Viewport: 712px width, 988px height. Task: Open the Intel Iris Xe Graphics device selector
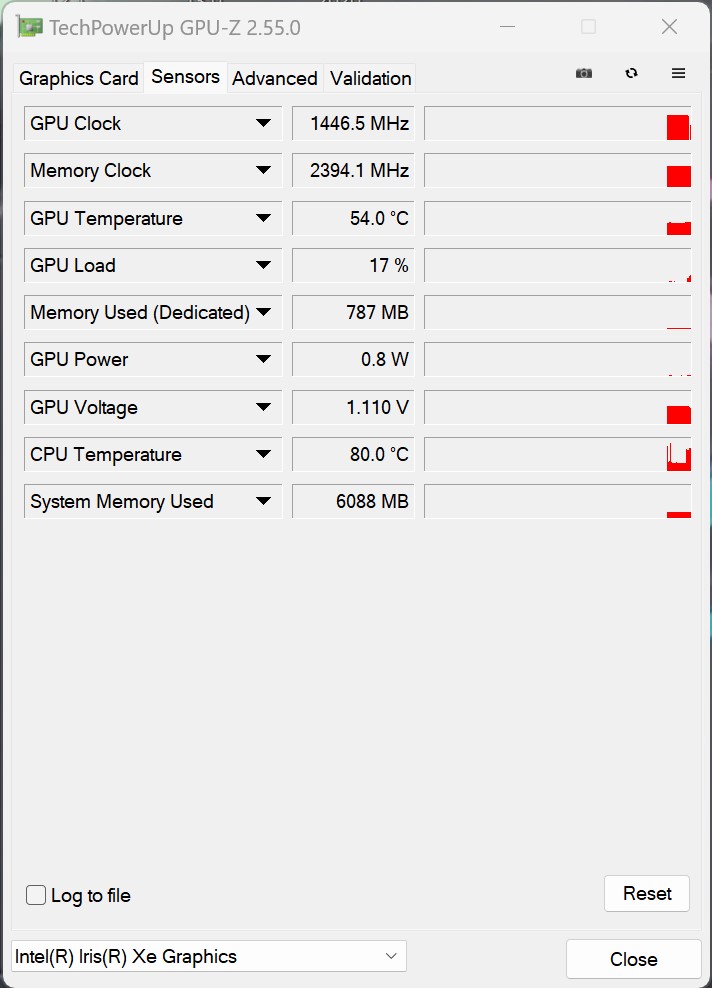(209, 956)
